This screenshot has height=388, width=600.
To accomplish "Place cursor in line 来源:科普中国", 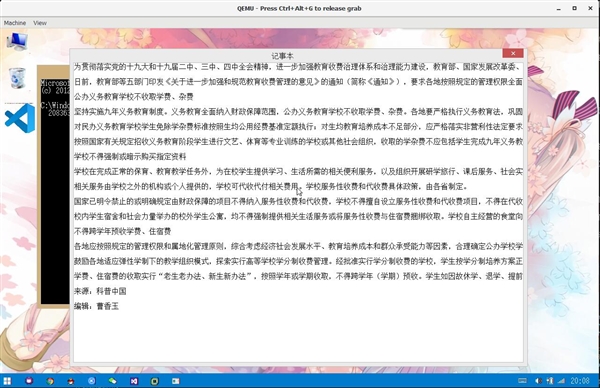I will [100, 291].
